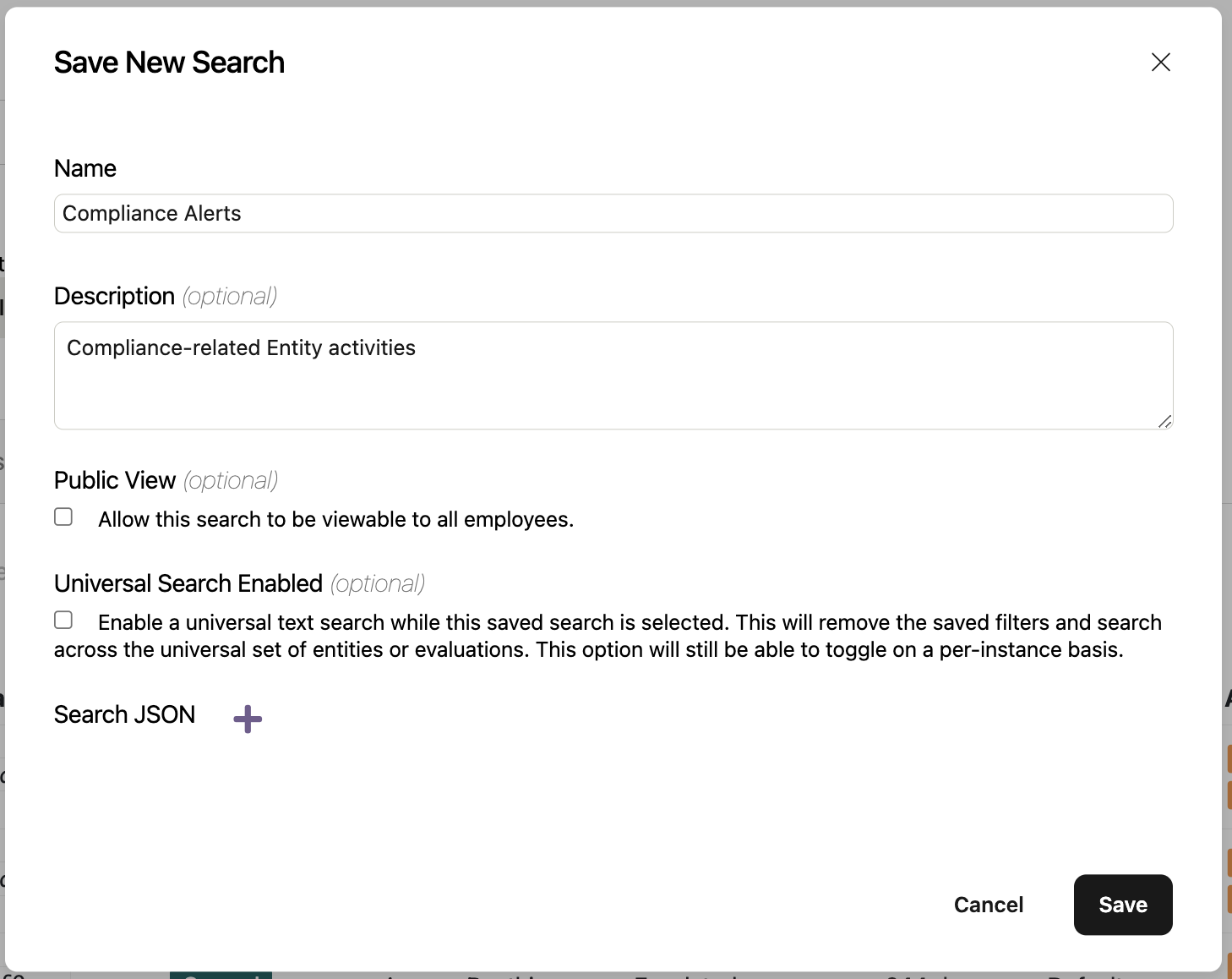Click the 'Save New Search' heading

point(169,63)
